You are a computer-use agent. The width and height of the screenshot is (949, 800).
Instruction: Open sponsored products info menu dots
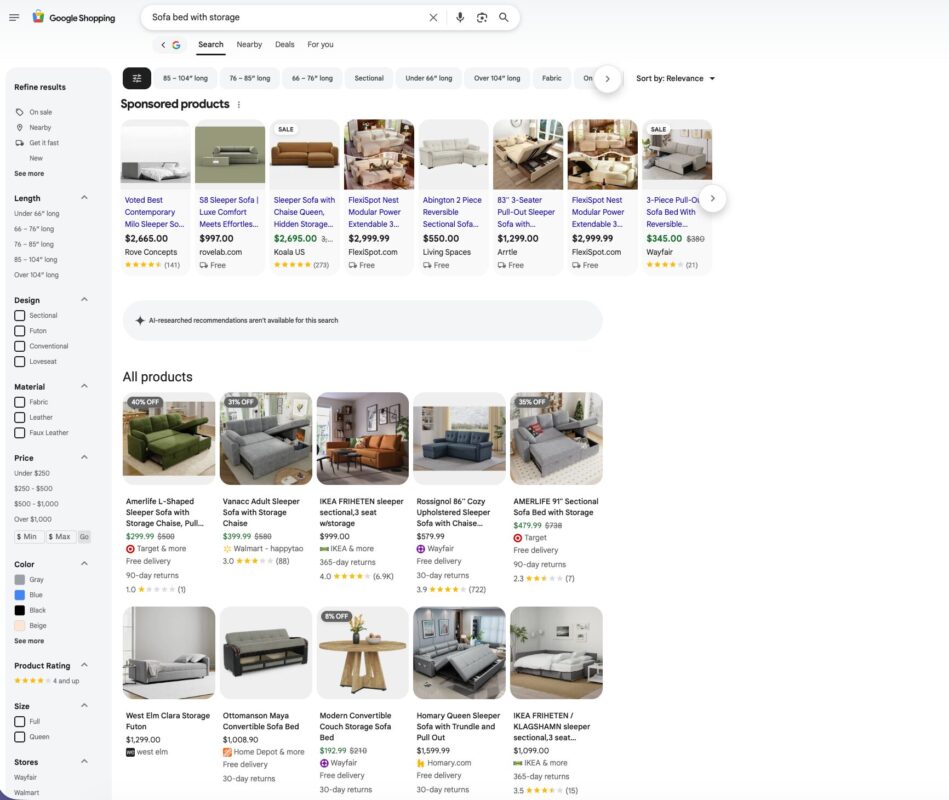239,105
